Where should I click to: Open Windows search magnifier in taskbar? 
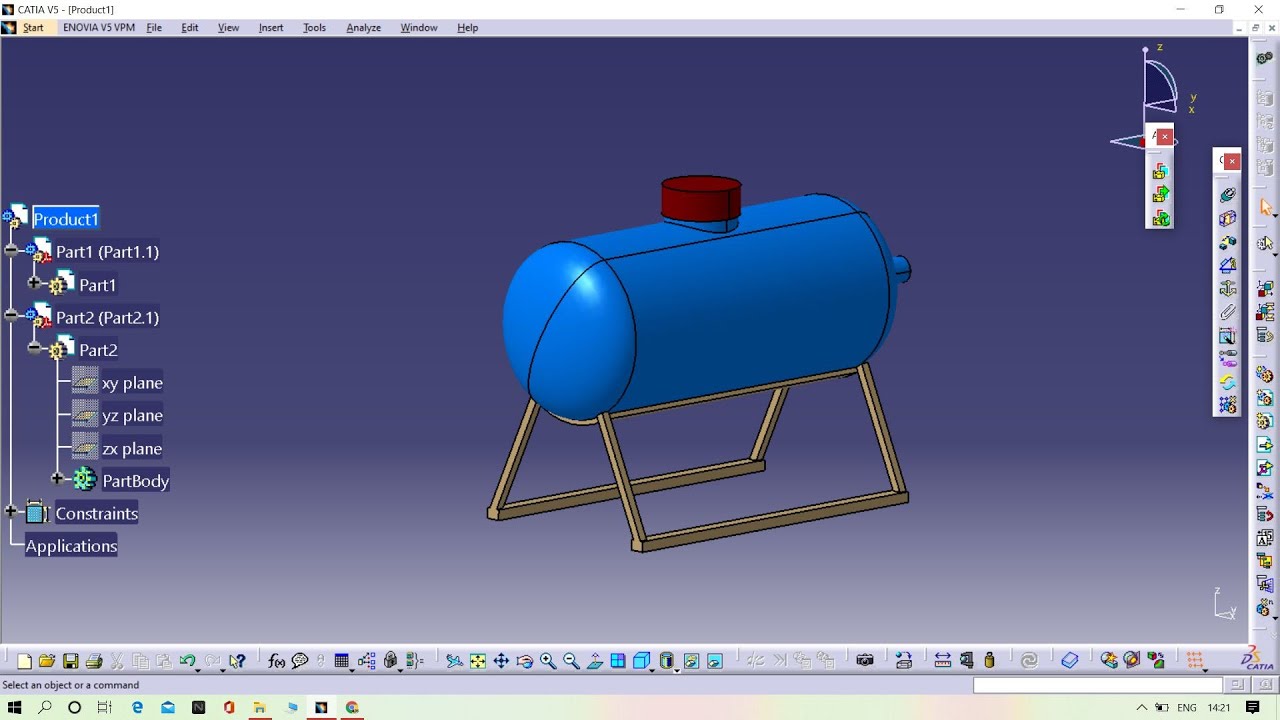pos(45,707)
